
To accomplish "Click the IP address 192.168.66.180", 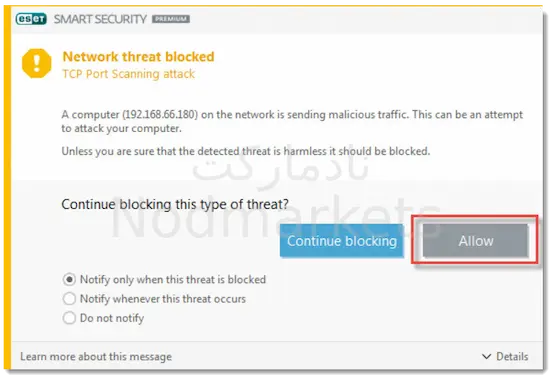I will coord(160,115).
